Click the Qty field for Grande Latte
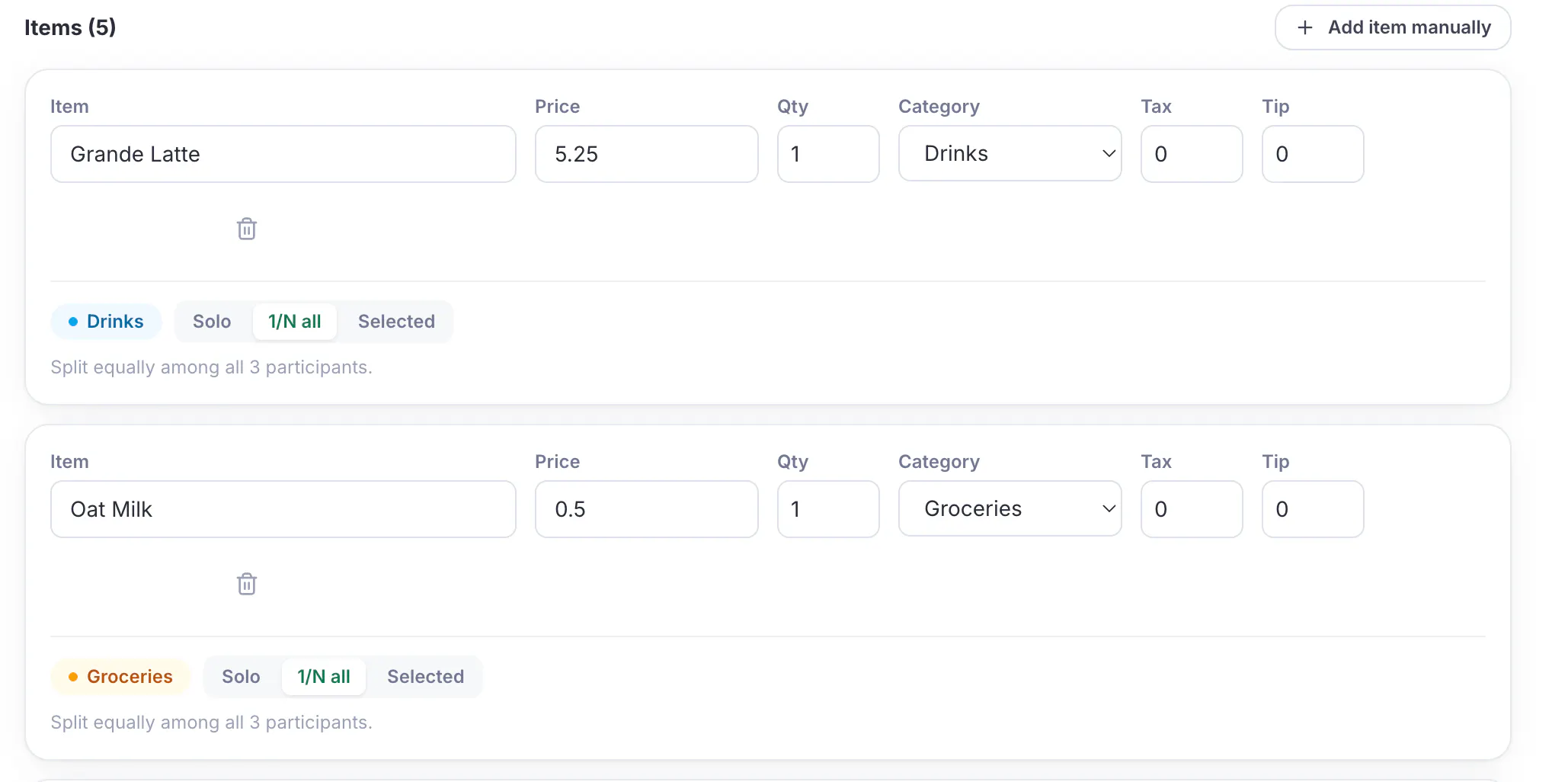This screenshot has height=782, width=1568. 828,154
